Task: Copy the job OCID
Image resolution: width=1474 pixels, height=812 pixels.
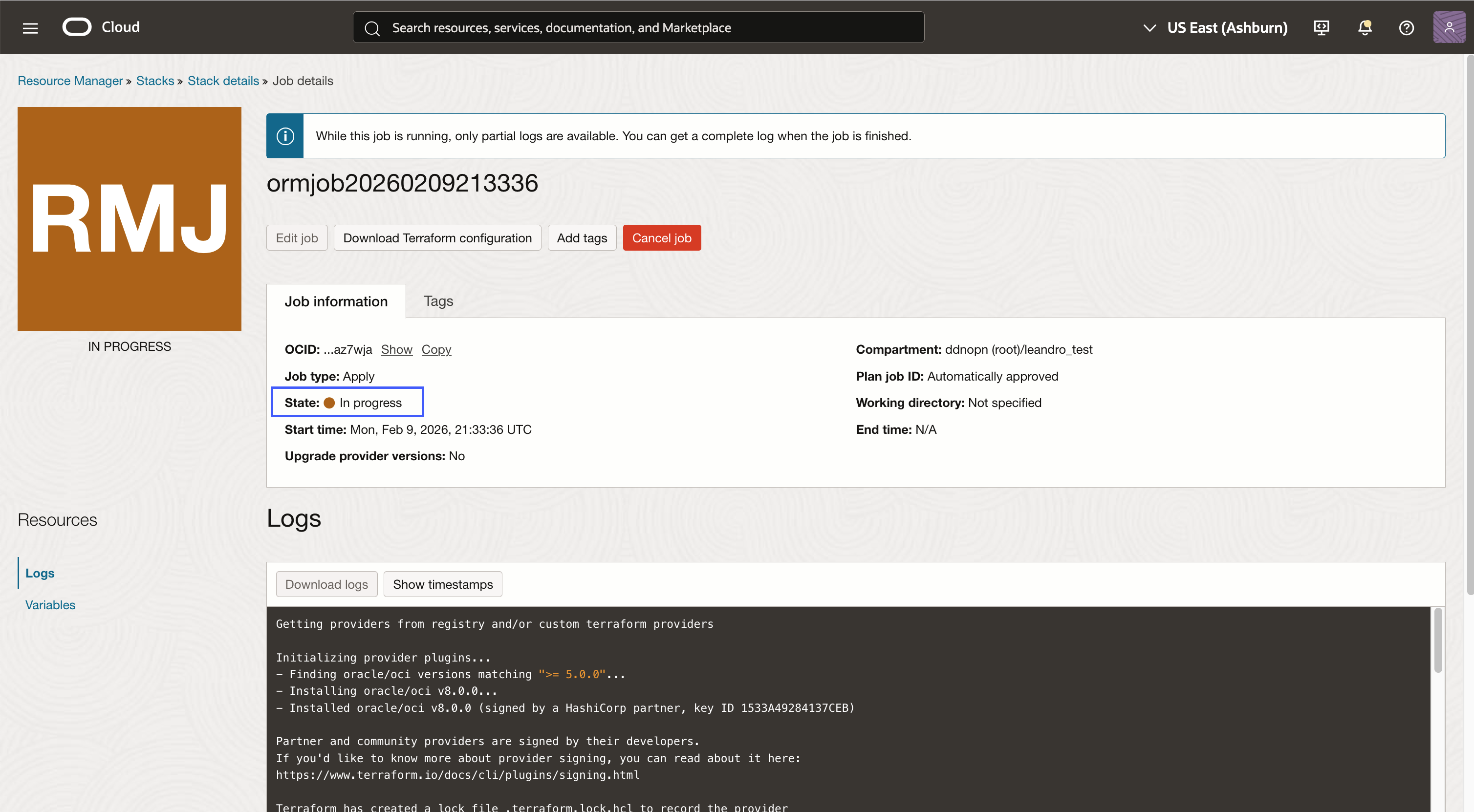Action: coord(436,349)
